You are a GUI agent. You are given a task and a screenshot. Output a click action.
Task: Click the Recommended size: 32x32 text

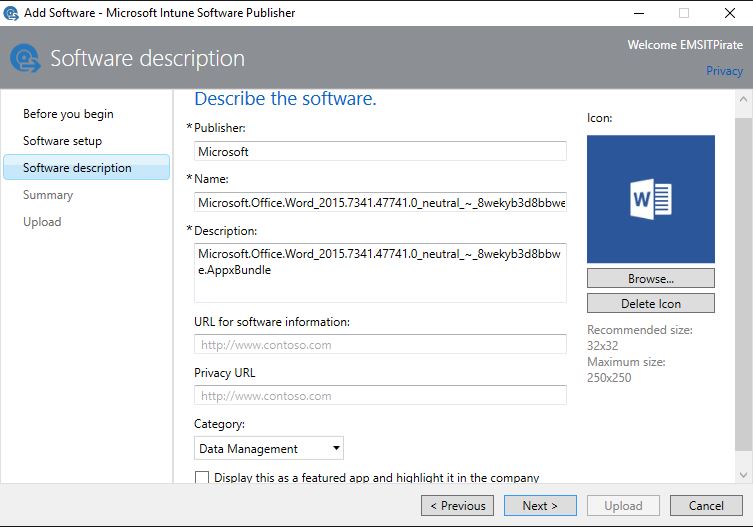click(639, 338)
